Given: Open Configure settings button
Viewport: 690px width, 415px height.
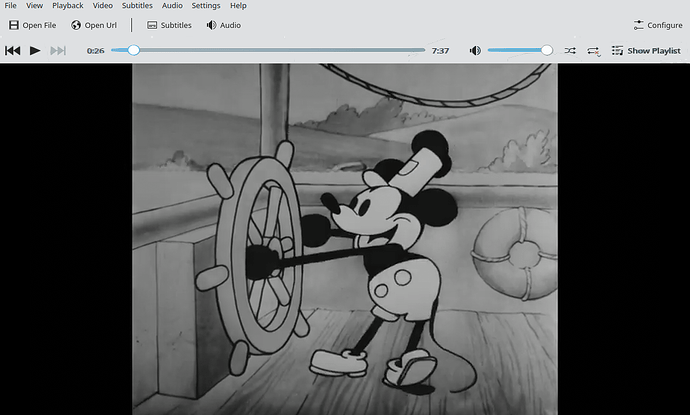Looking at the screenshot, I should pos(658,25).
